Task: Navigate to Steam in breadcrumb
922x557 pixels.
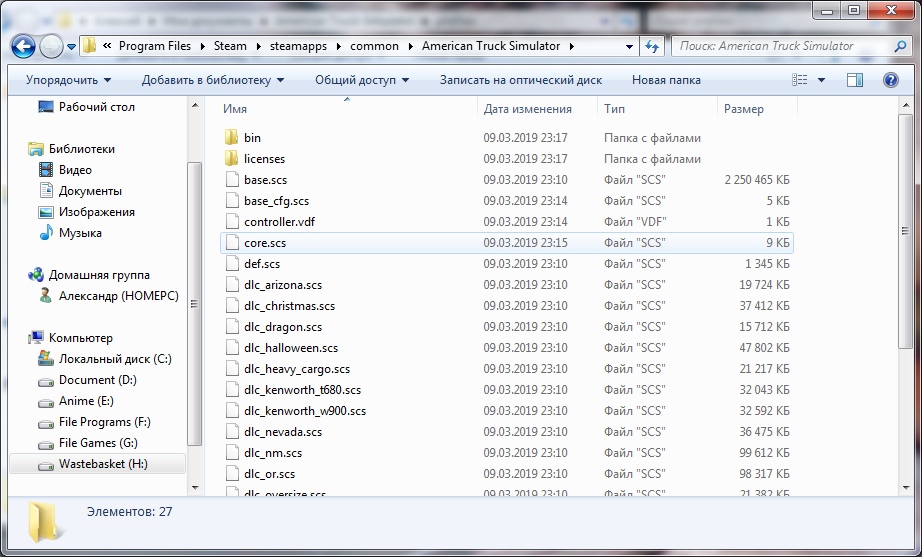Action: pos(230,46)
